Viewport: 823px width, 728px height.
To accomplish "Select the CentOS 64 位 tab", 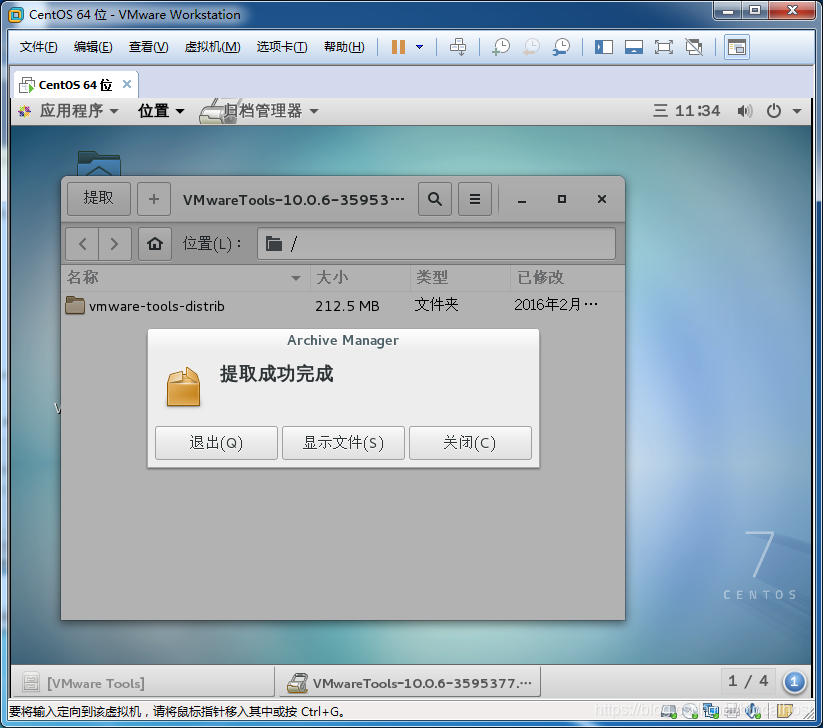I will (x=75, y=85).
